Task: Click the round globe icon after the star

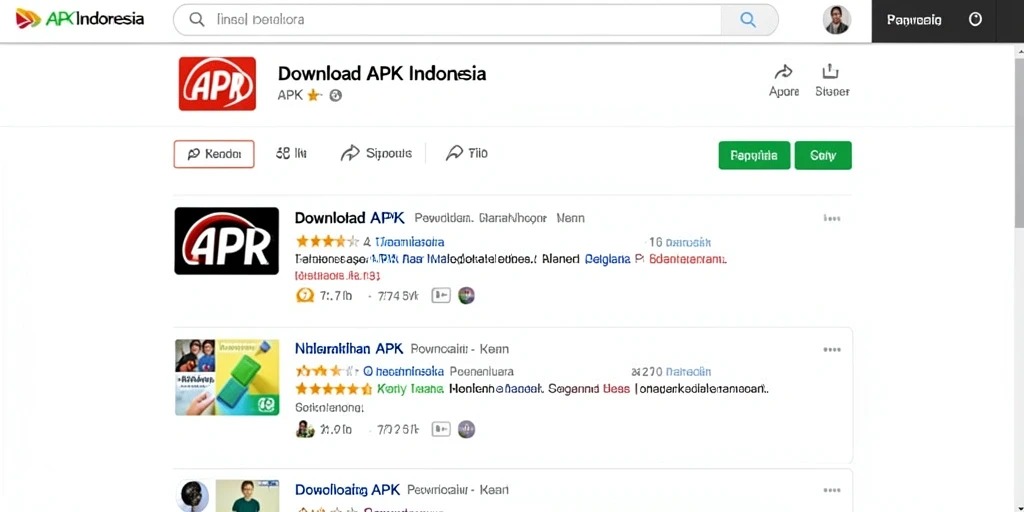Action: click(336, 95)
